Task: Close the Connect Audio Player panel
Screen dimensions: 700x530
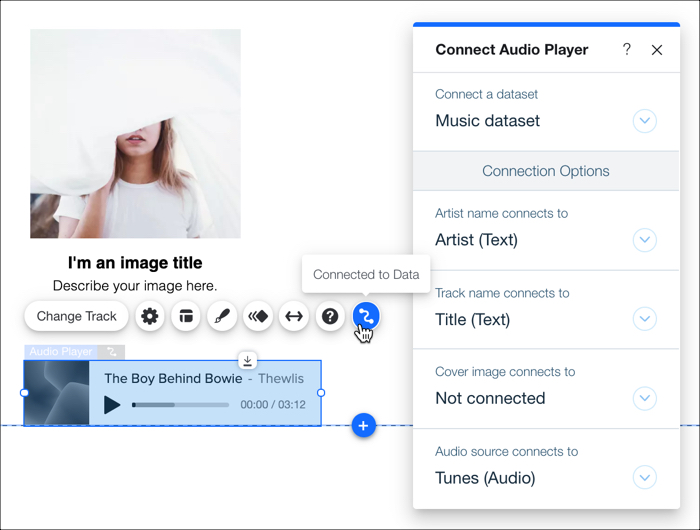Action: coord(657,49)
